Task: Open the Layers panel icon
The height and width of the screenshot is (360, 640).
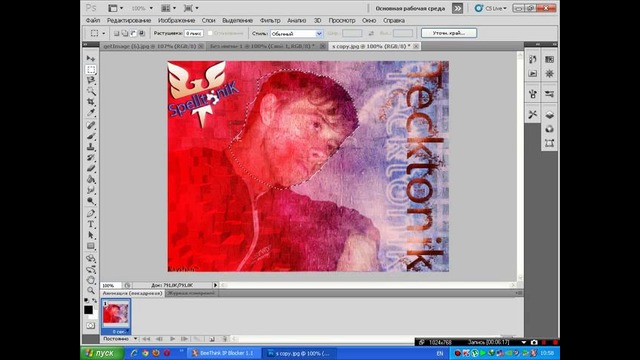Action: 549,115
